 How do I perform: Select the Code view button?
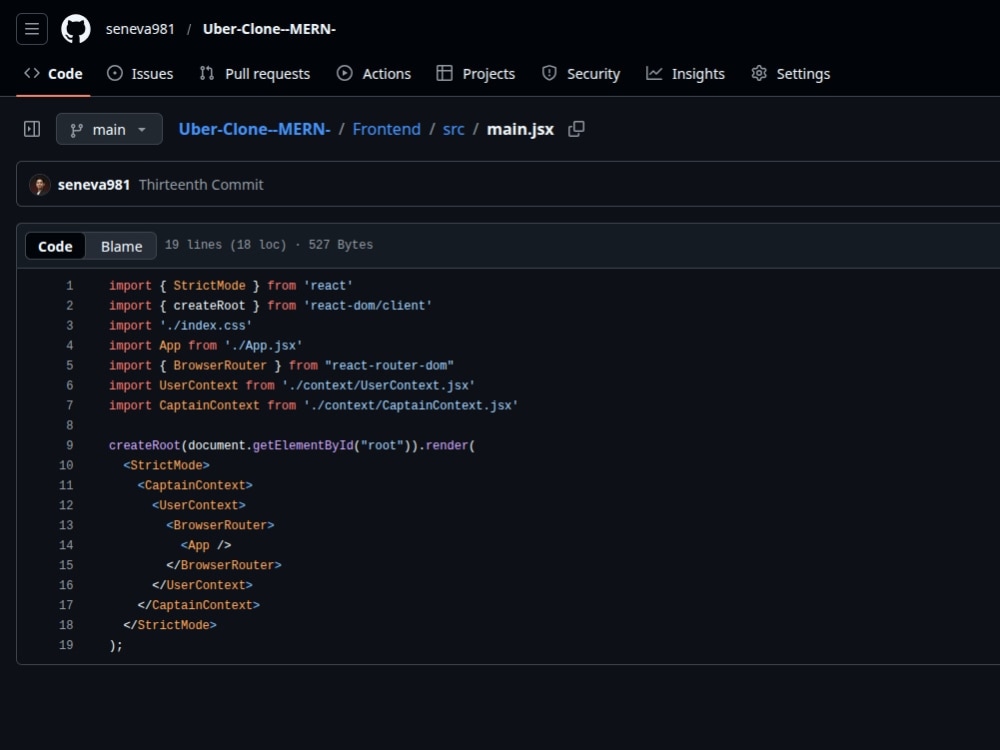pos(55,246)
